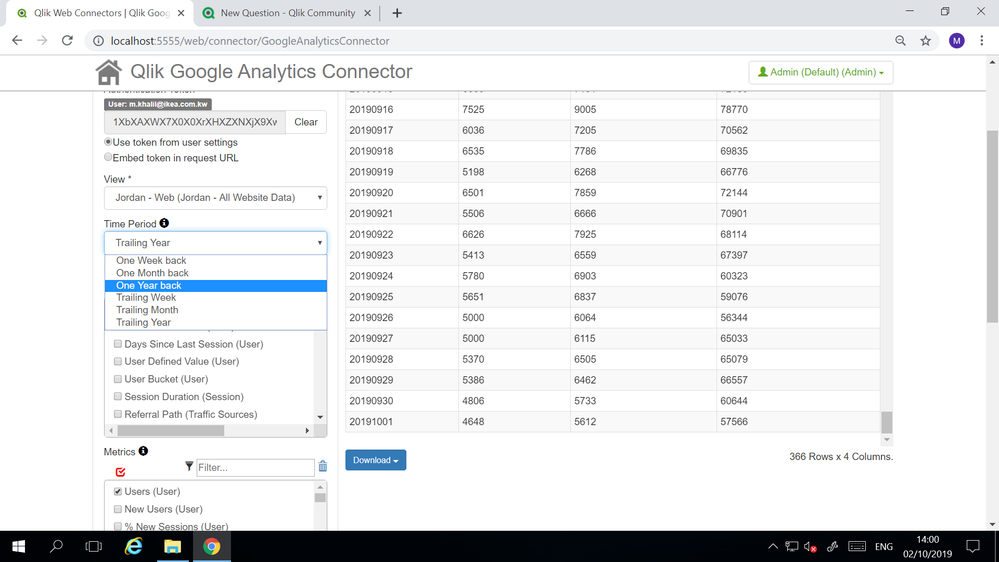Choose Trailing Week option
Screen dimensions: 999x562
click(x=215, y=298)
